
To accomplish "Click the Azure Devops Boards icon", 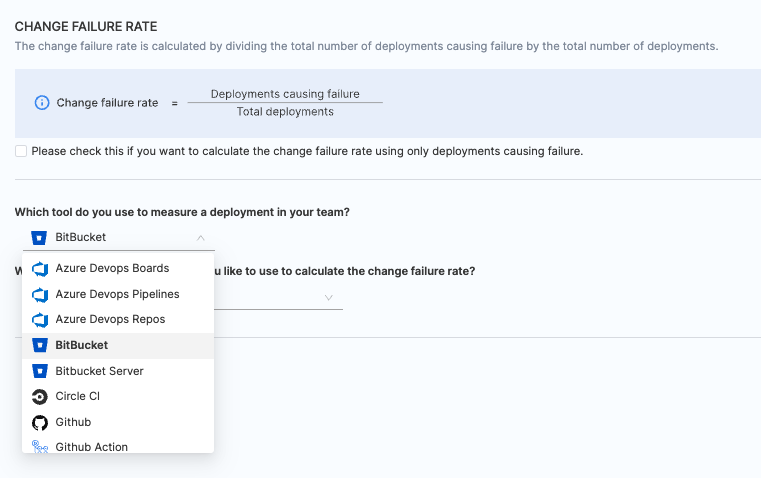I will (40, 269).
